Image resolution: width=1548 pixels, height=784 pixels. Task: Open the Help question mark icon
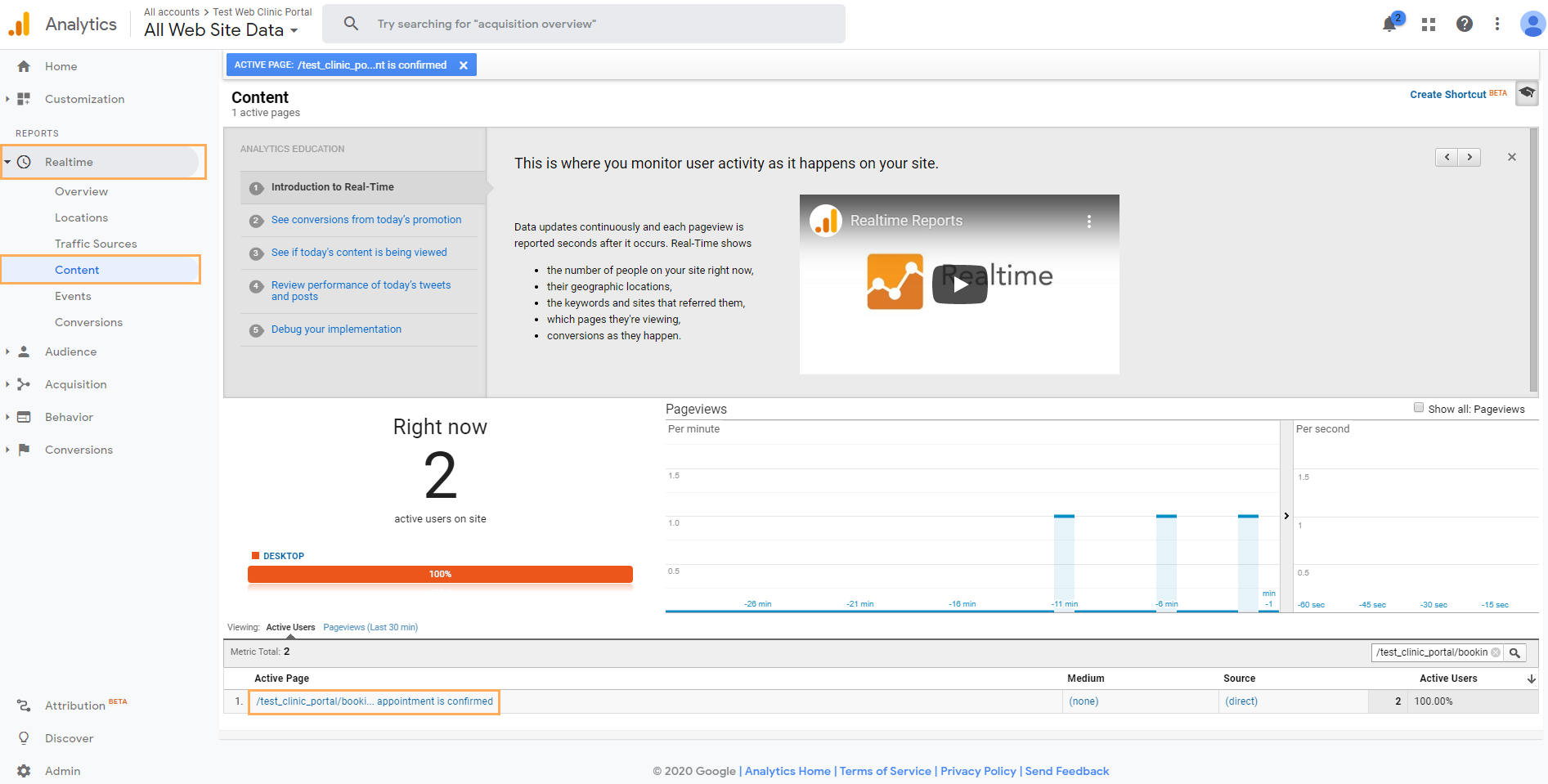1465,24
